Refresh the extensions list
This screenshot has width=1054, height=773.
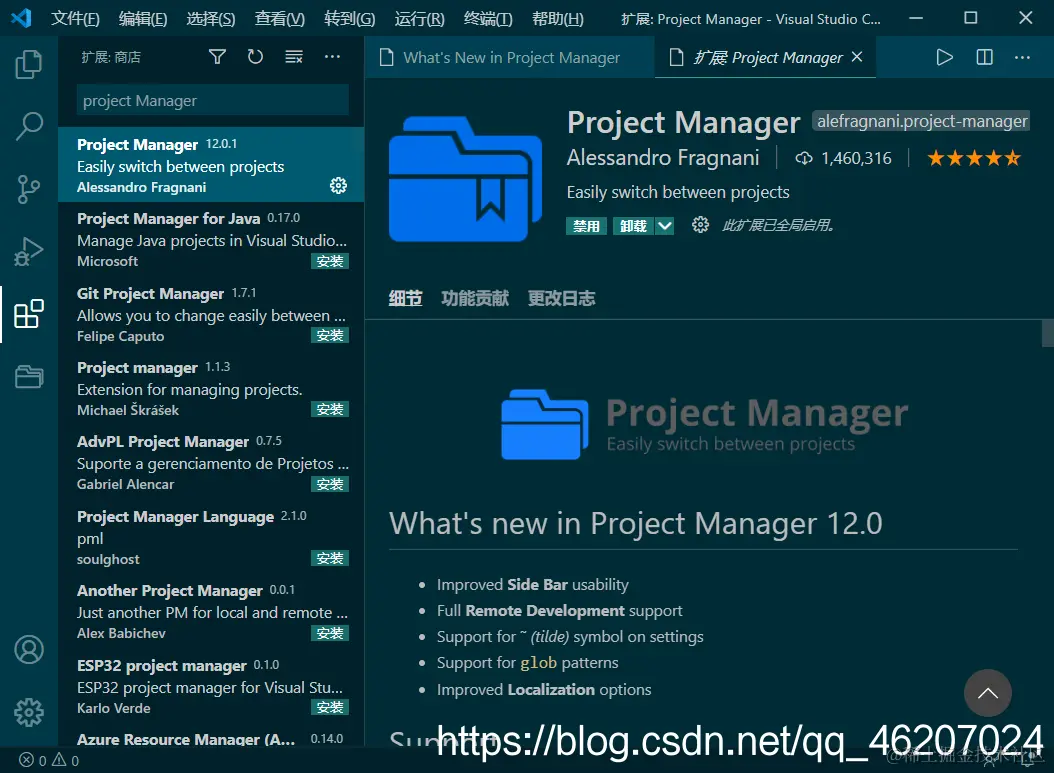pyautogui.click(x=255, y=57)
